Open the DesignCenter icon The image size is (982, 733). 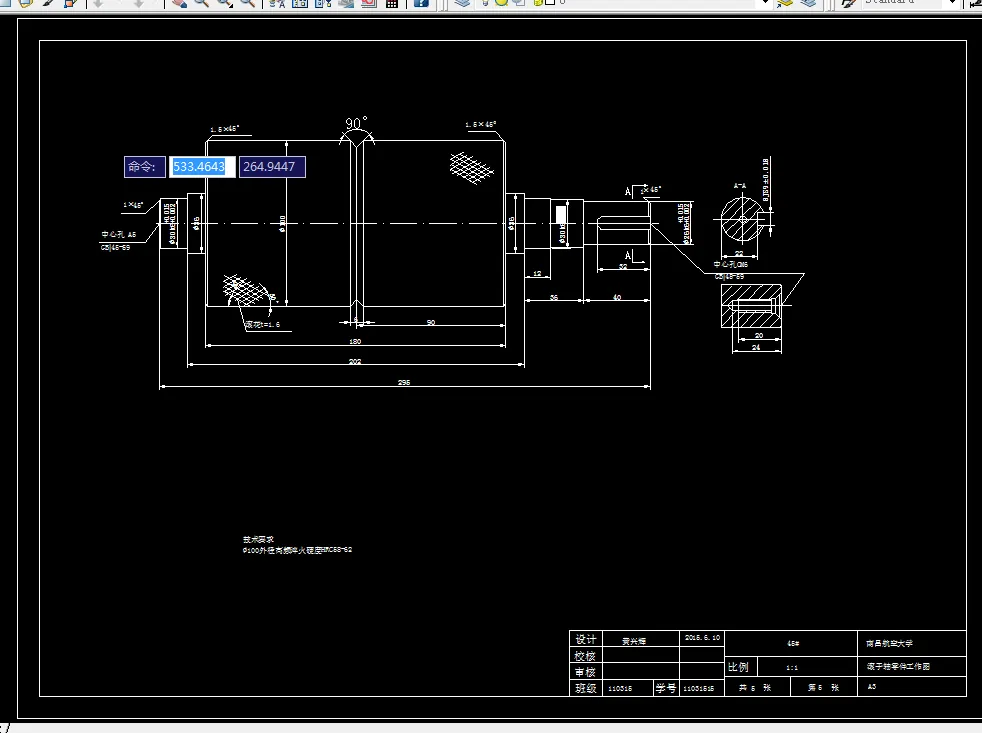tap(300, 3)
